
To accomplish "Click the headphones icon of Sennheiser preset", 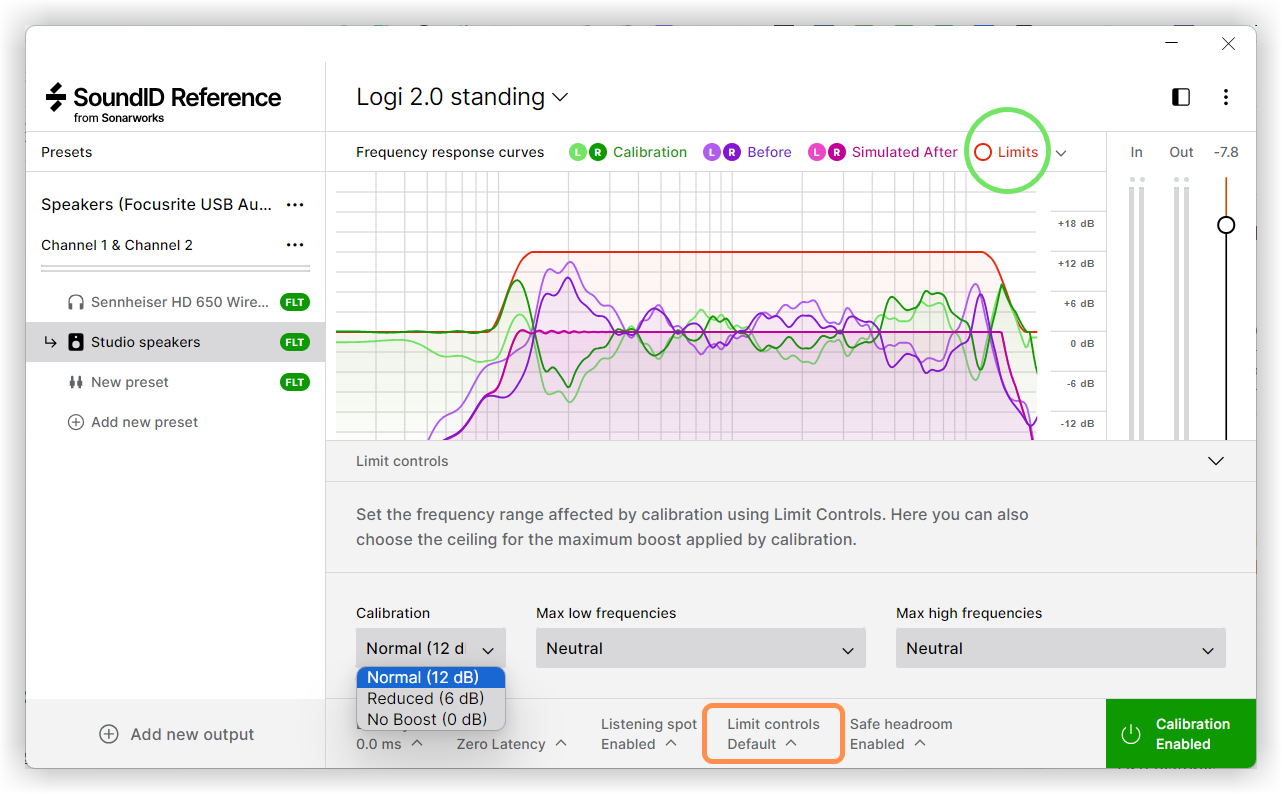I will (x=76, y=302).
